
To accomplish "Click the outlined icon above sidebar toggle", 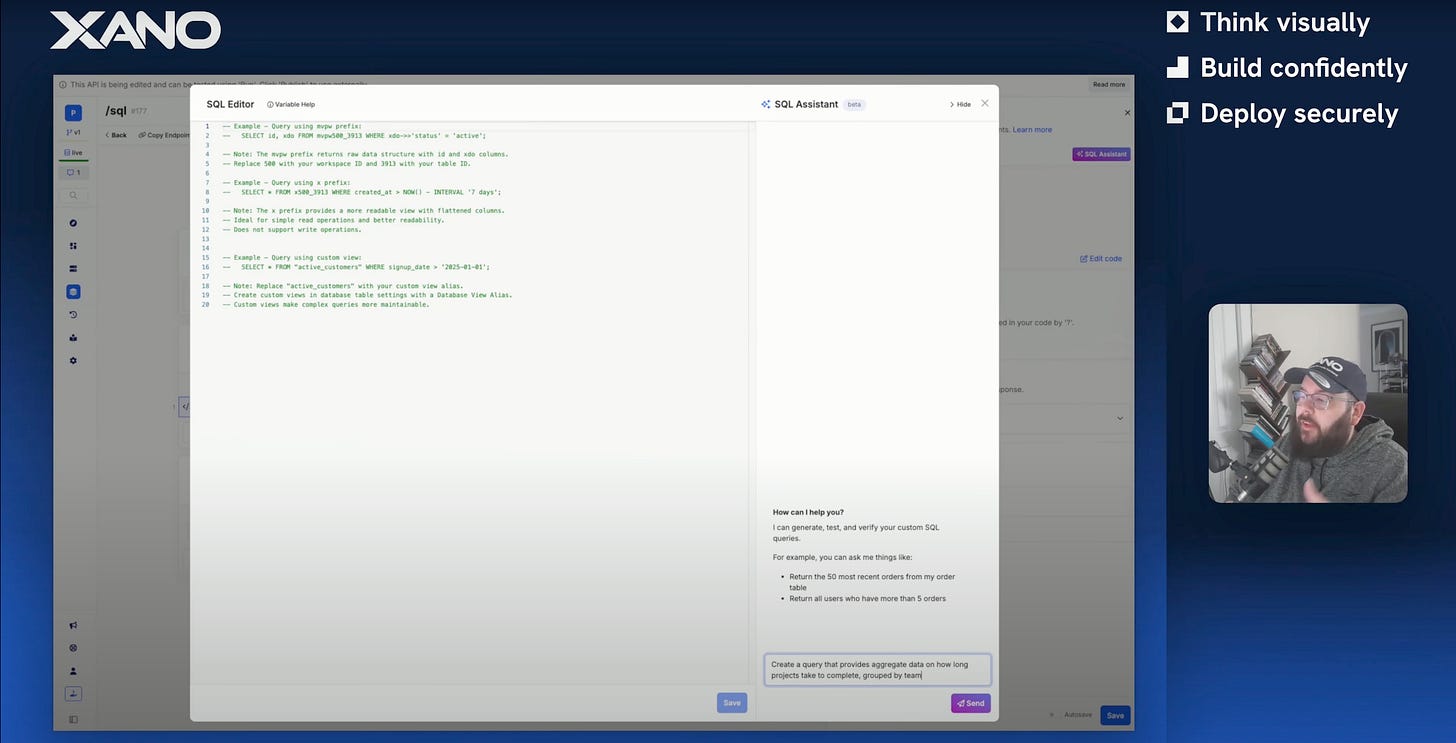I will pyautogui.click(x=73, y=694).
